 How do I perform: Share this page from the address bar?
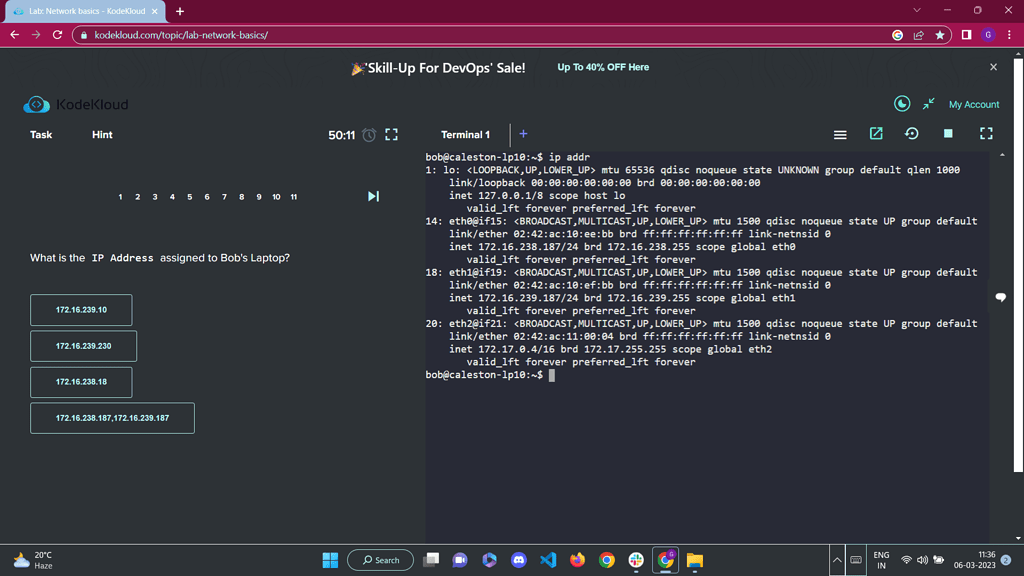pos(919,35)
